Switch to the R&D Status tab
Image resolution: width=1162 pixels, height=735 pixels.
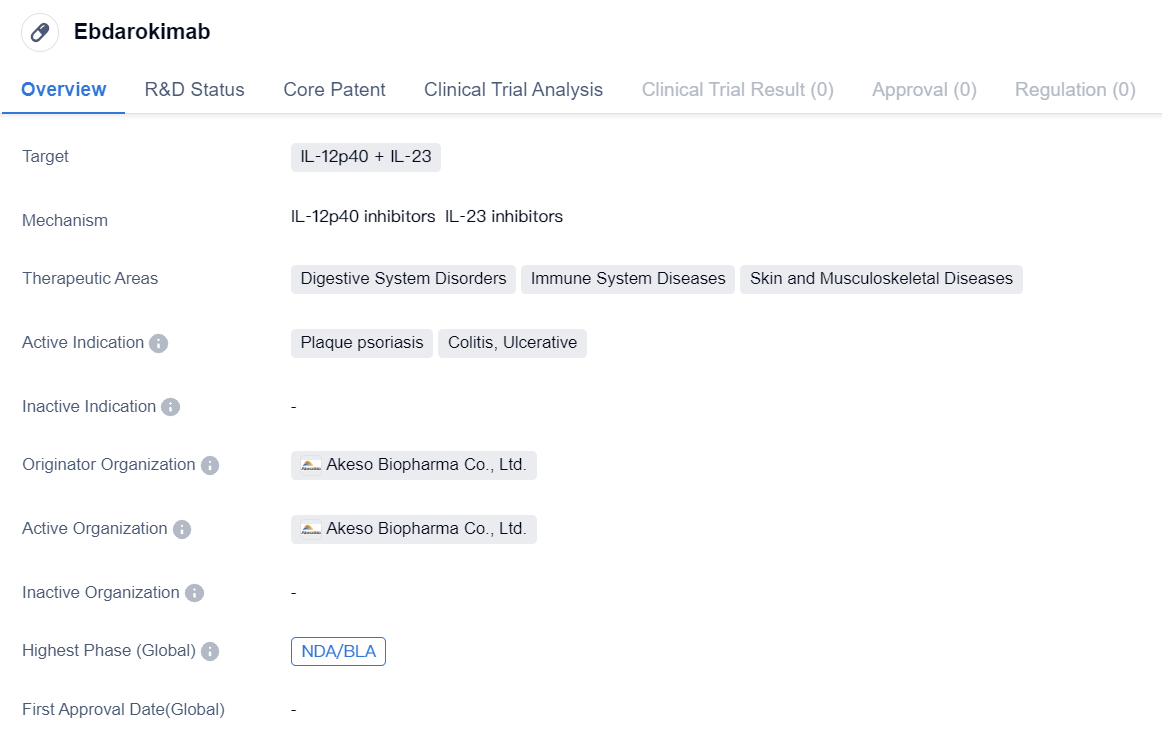194,90
